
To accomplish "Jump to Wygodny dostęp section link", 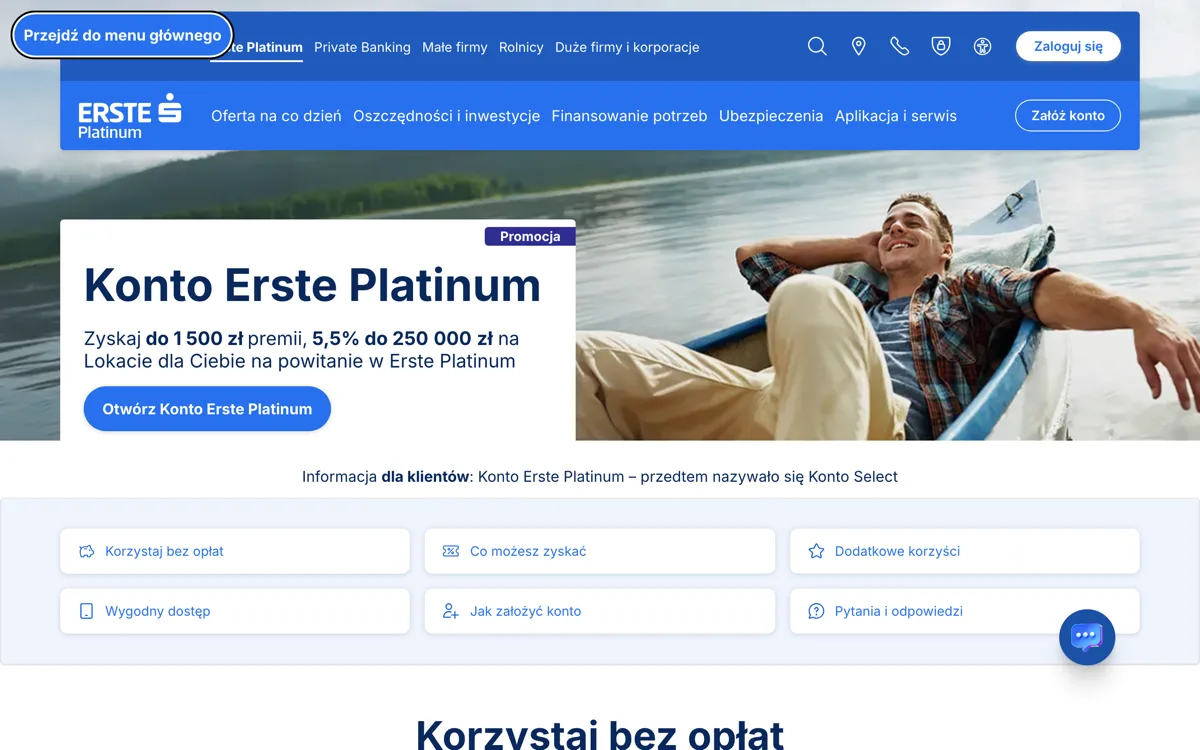I will pos(235,611).
